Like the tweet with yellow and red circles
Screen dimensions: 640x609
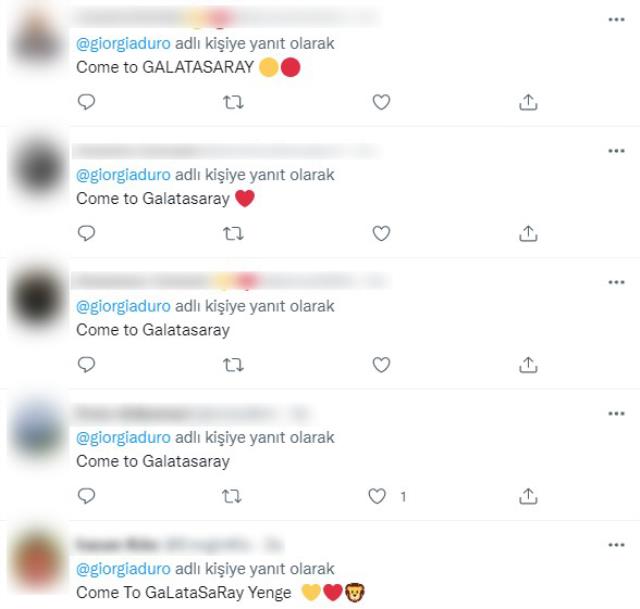(x=381, y=102)
